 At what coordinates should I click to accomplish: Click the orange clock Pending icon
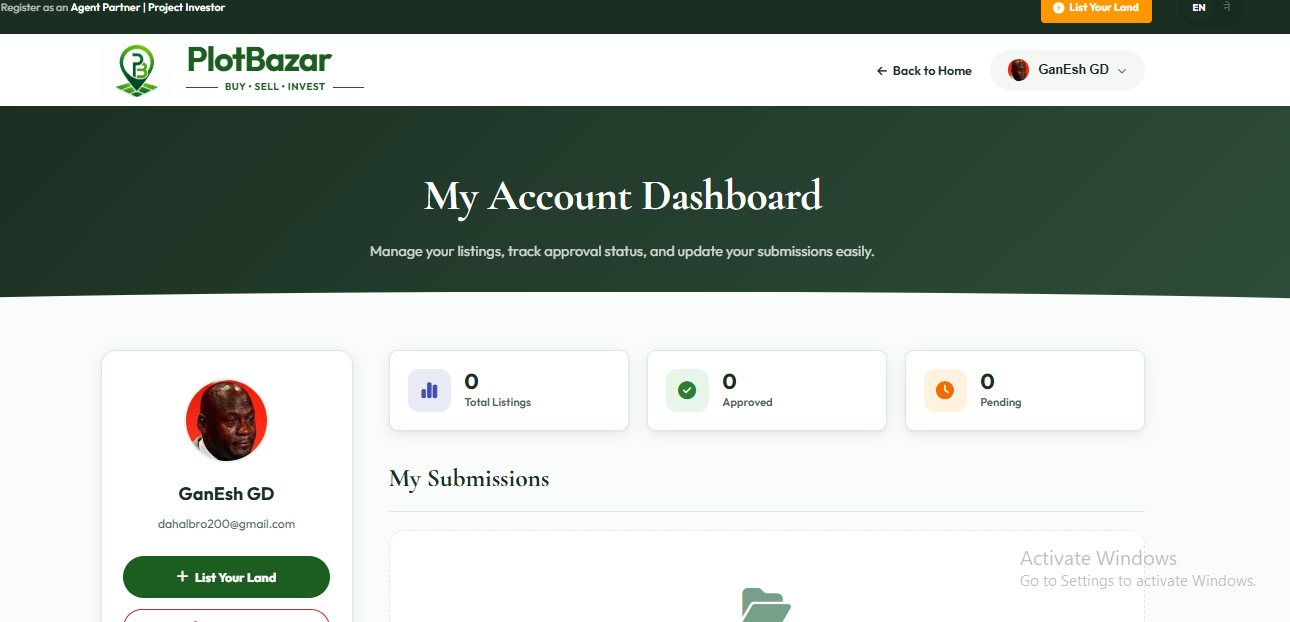(x=945, y=390)
